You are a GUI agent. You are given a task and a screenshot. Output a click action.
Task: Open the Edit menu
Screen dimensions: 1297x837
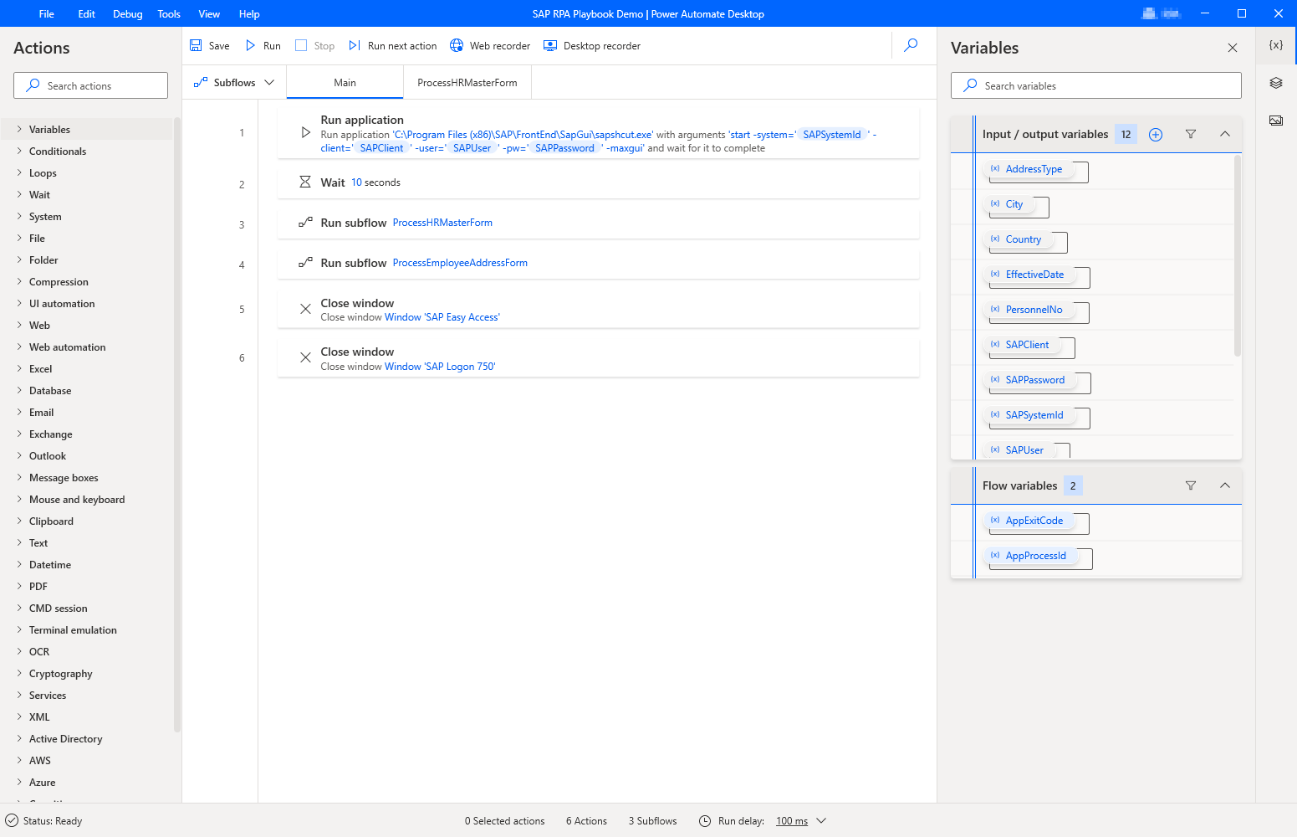tap(87, 14)
